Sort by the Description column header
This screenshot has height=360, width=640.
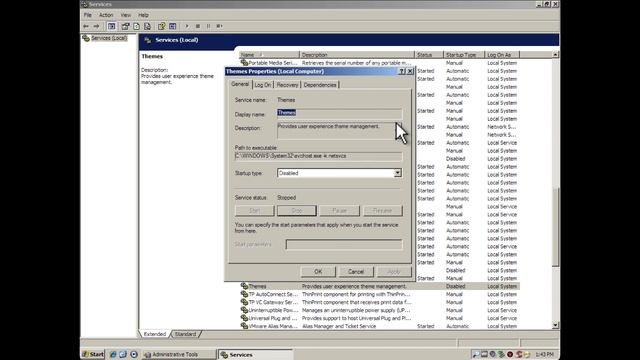[x=357, y=55]
